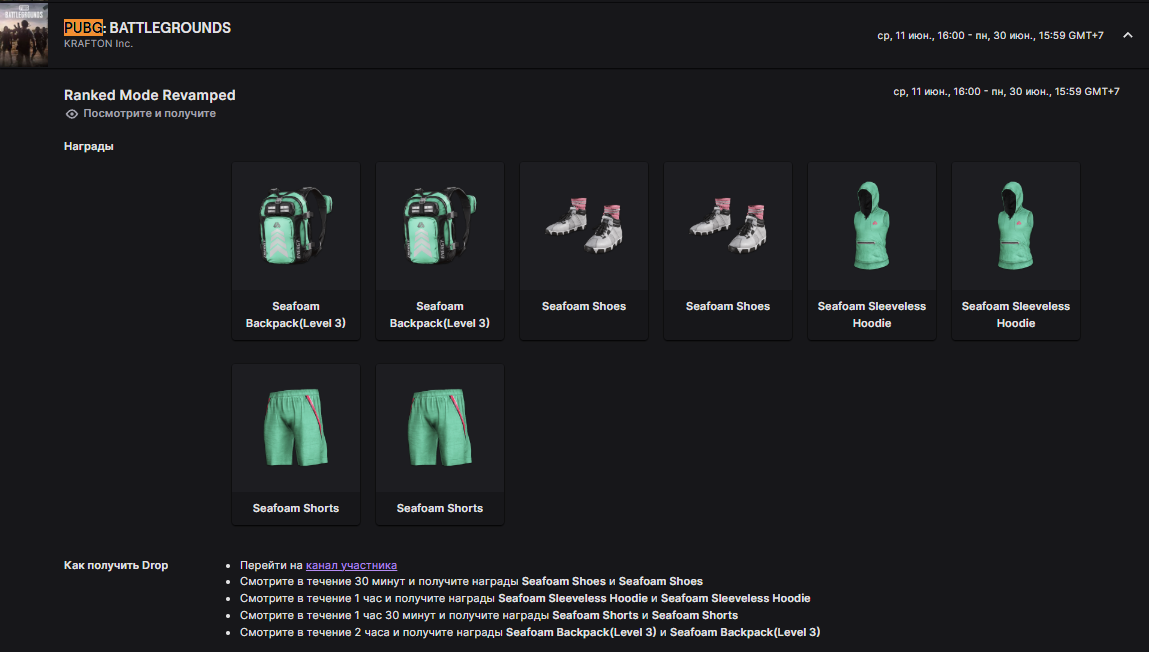This screenshot has height=652, width=1149.
Task: Click the first Seafoam Shorts image
Action: pyautogui.click(x=296, y=429)
